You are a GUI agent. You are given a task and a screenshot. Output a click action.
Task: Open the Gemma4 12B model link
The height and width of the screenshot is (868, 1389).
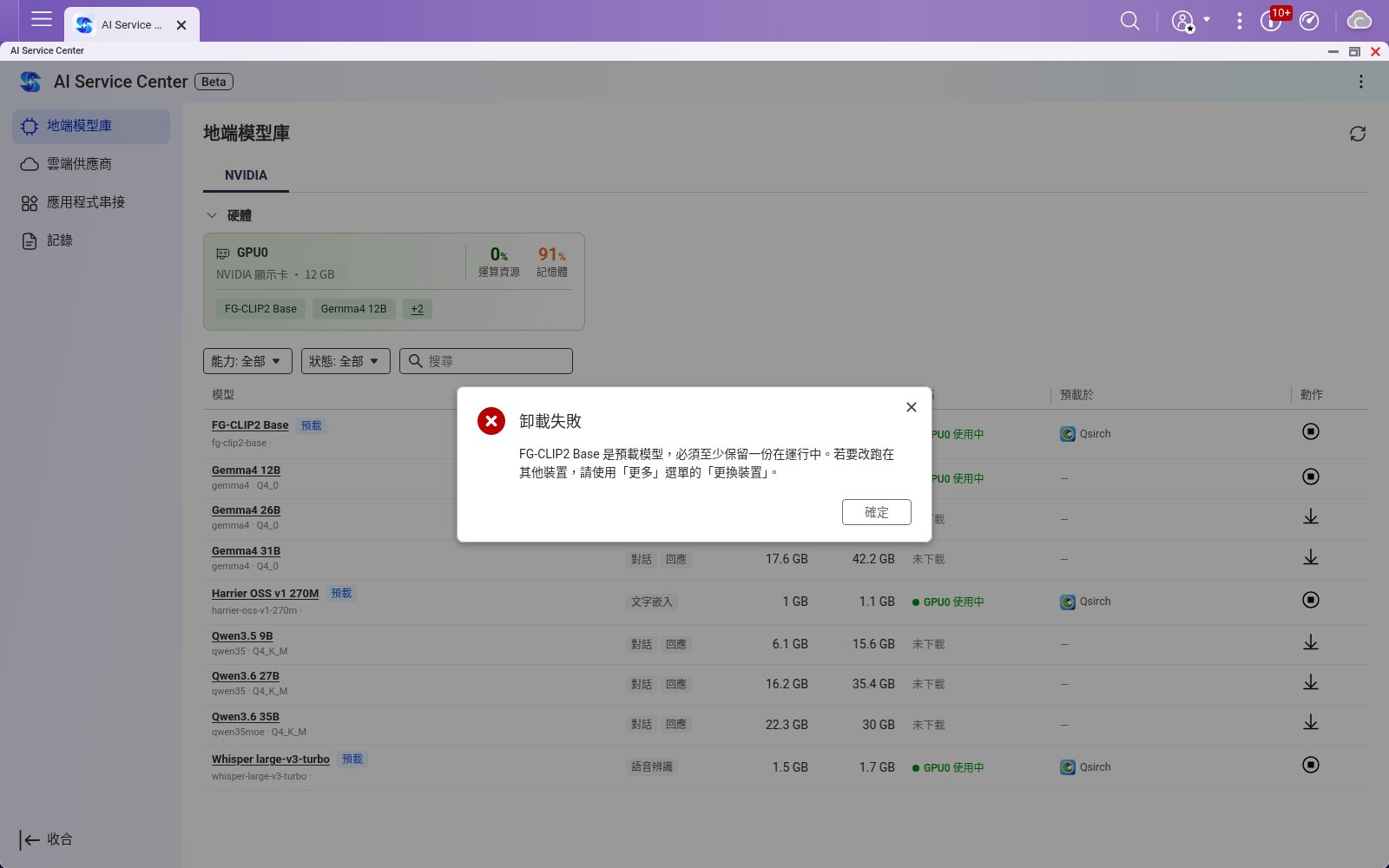click(x=246, y=470)
